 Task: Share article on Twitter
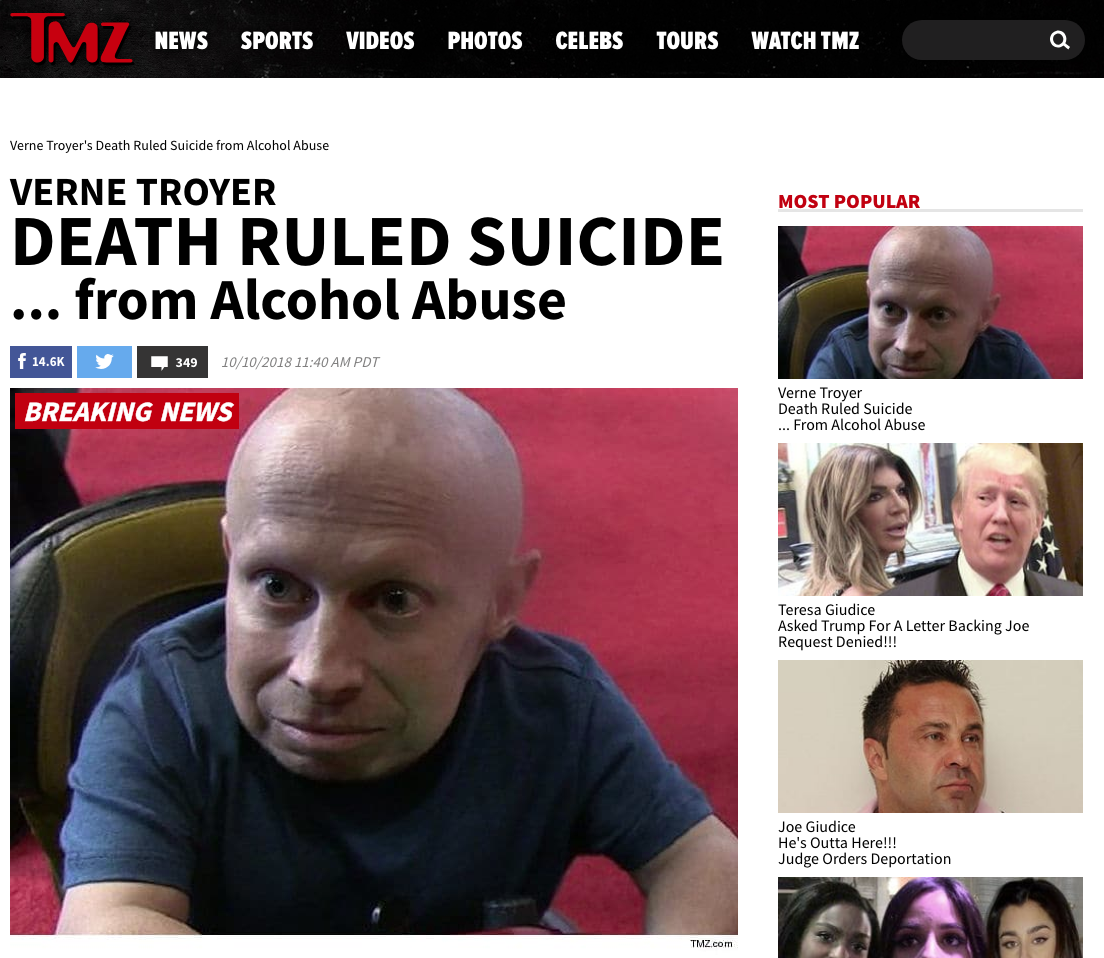104,362
